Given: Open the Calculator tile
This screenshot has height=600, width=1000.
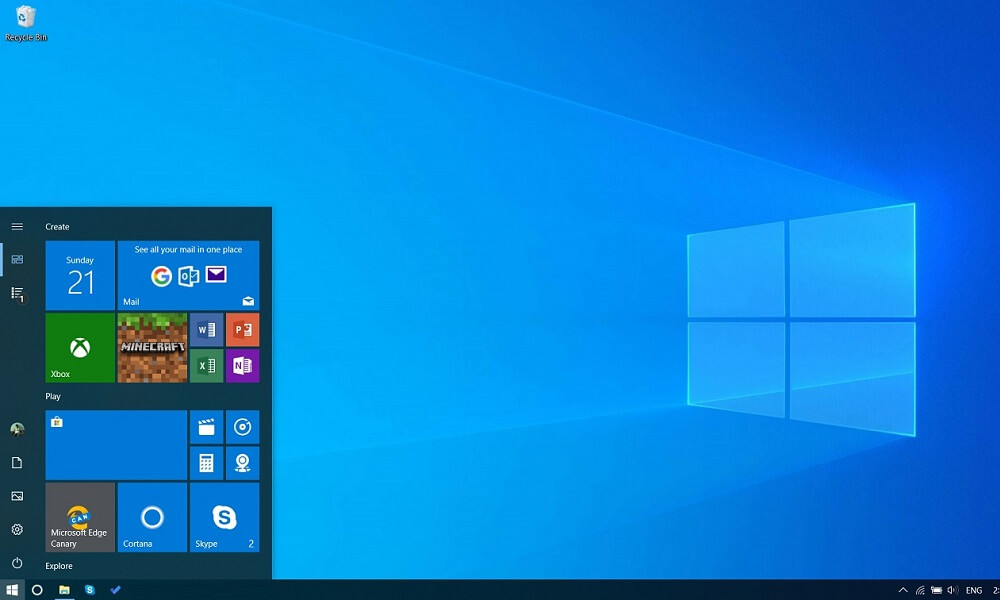Looking at the screenshot, I should [206, 463].
